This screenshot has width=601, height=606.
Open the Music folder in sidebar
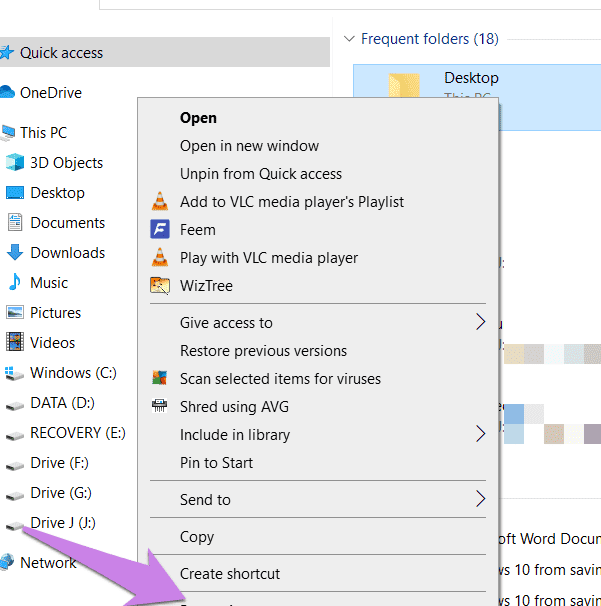coord(49,283)
